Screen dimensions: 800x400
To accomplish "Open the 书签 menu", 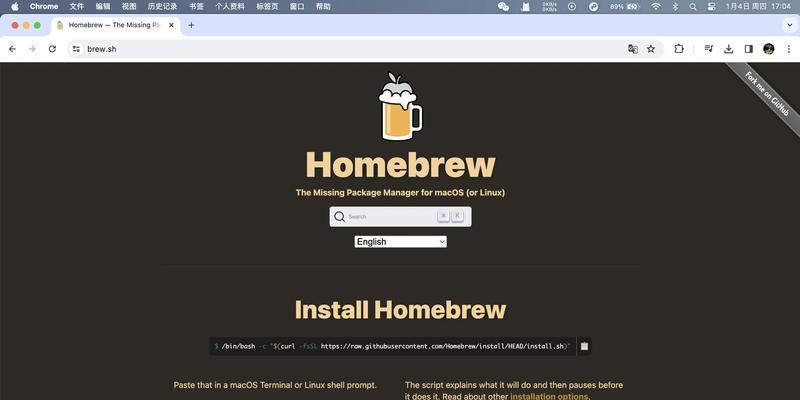I will [196, 7].
